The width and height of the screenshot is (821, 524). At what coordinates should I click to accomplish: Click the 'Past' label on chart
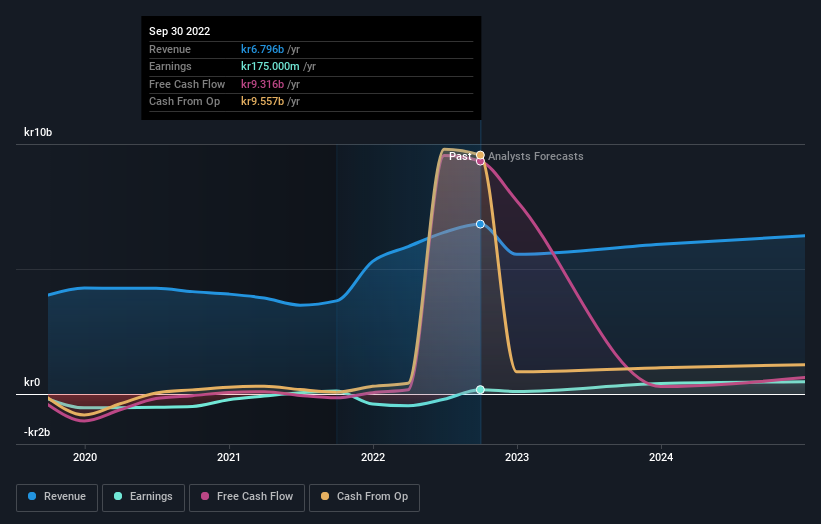(460, 156)
